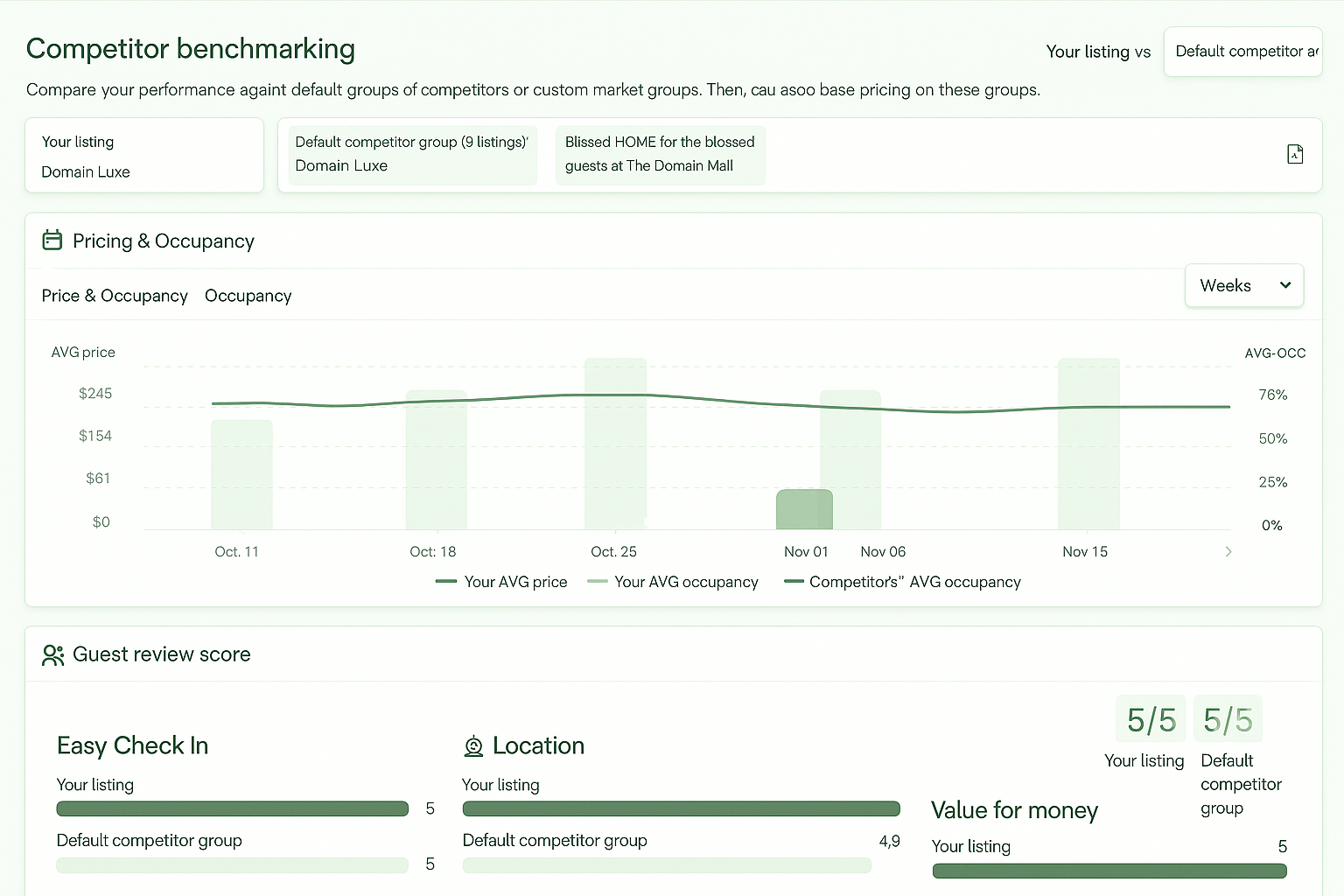Open the Weeks interval dropdown

[x=1243, y=285]
